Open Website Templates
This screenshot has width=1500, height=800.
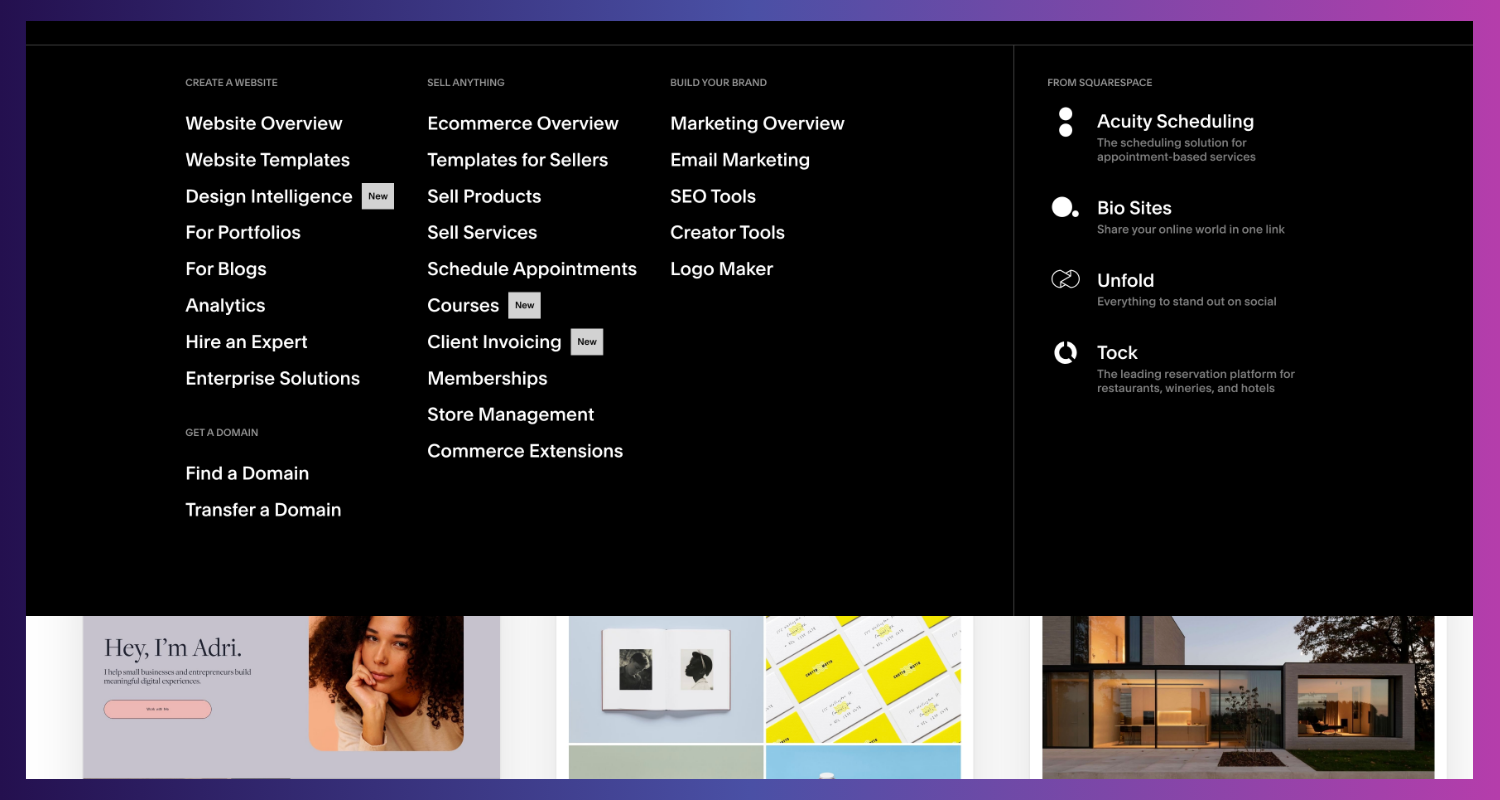267,160
